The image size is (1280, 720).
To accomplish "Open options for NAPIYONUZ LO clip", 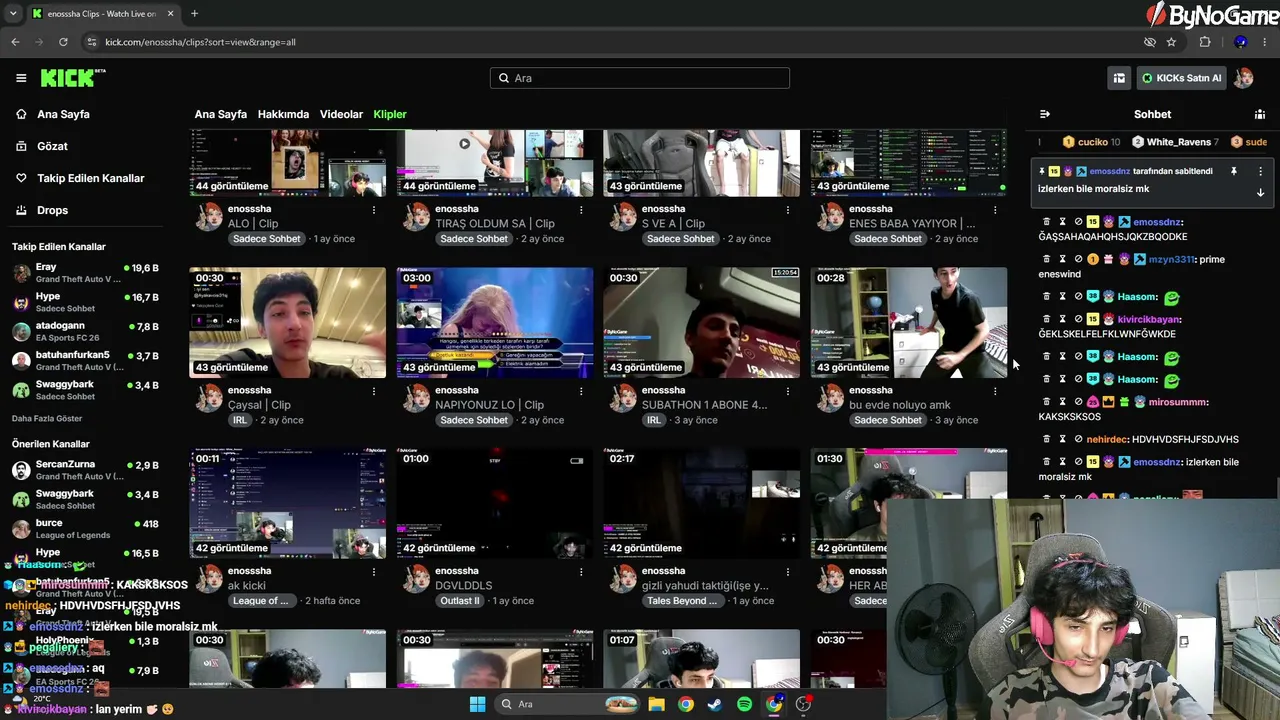I will point(581,391).
